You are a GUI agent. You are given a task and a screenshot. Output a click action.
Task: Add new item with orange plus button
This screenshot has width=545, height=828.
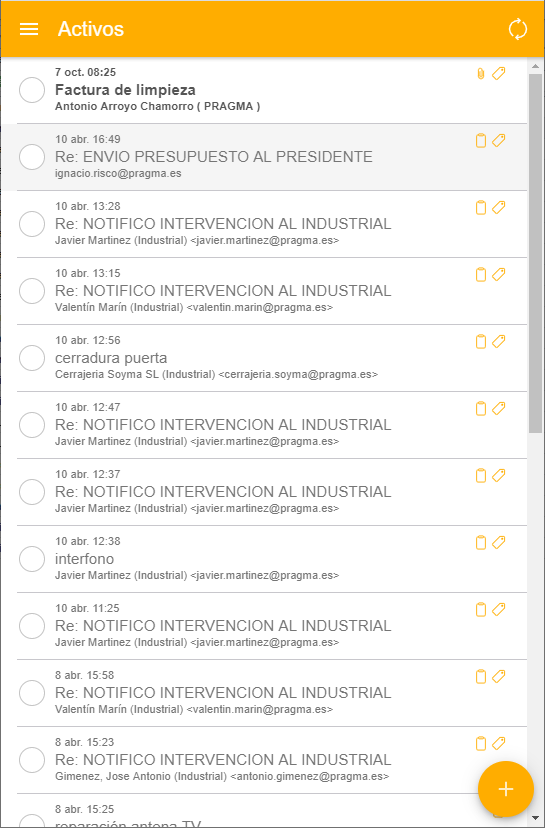pyautogui.click(x=505, y=789)
